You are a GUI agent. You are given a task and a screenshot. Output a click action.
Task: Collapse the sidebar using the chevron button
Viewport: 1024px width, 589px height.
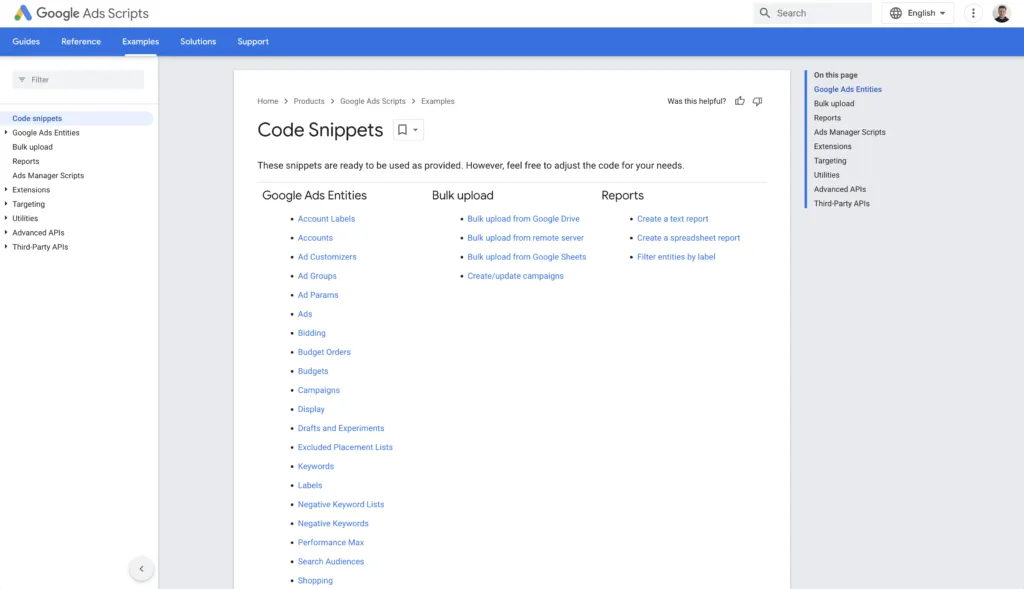pos(141,568)
